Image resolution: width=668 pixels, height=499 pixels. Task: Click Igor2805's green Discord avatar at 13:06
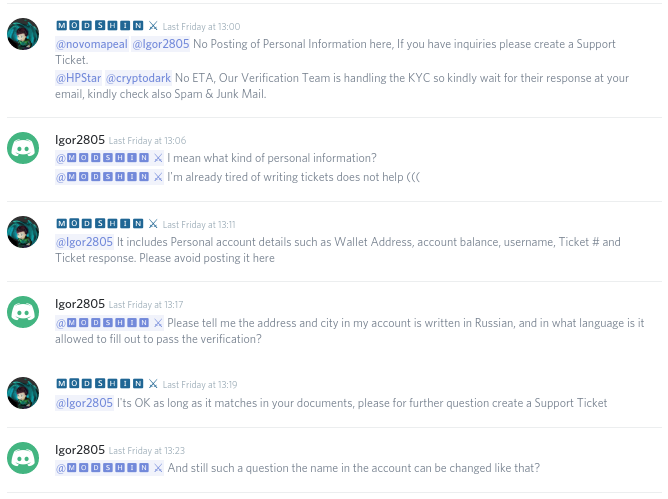(23, 148)
